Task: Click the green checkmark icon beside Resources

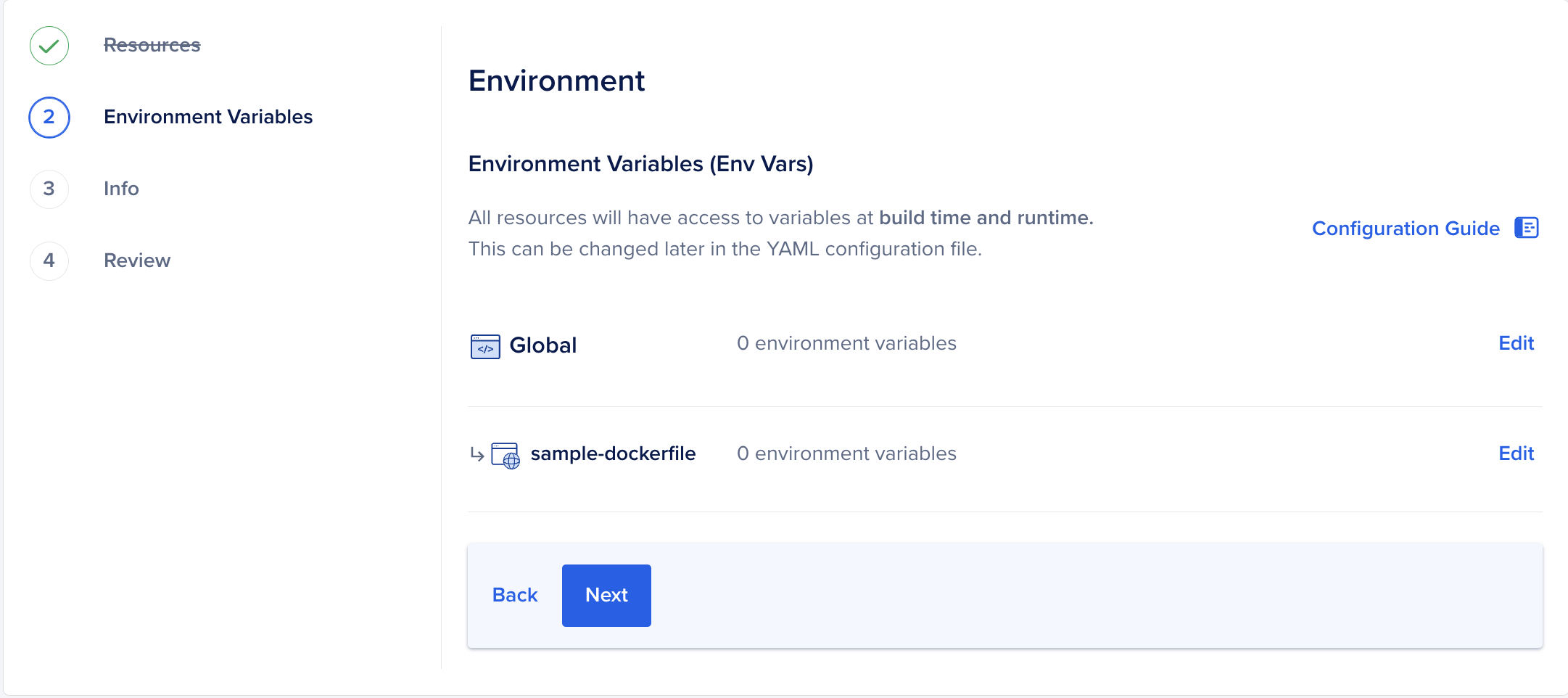Action: (x=49, y=46)
